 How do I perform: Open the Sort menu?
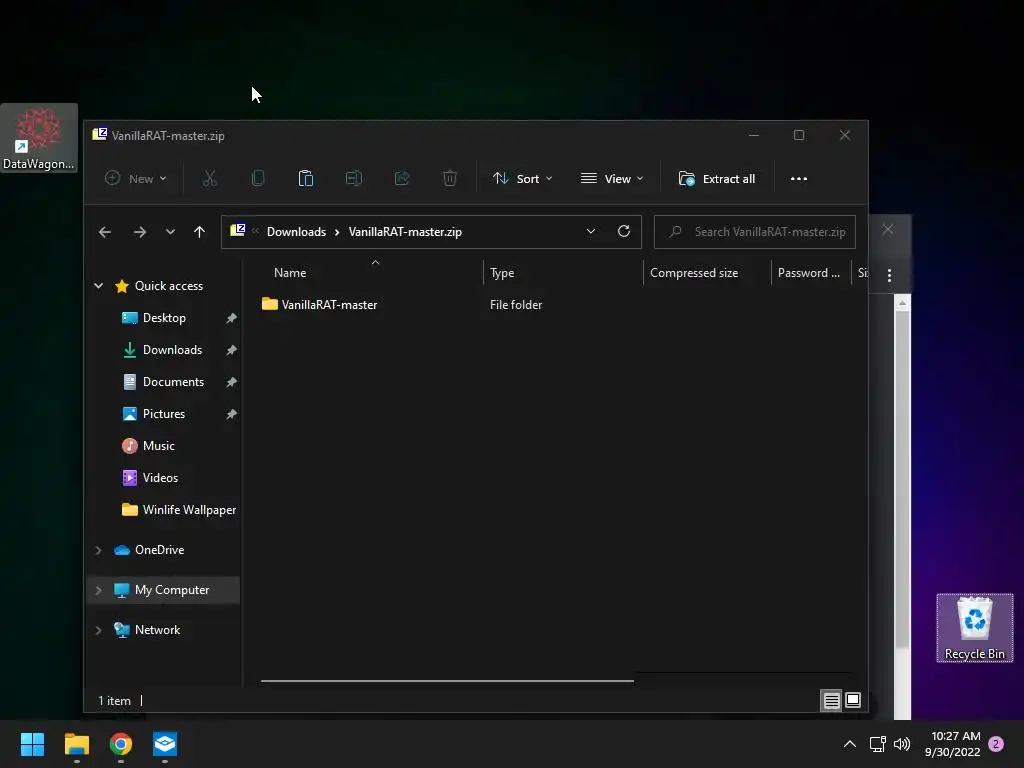pos(522,178)
